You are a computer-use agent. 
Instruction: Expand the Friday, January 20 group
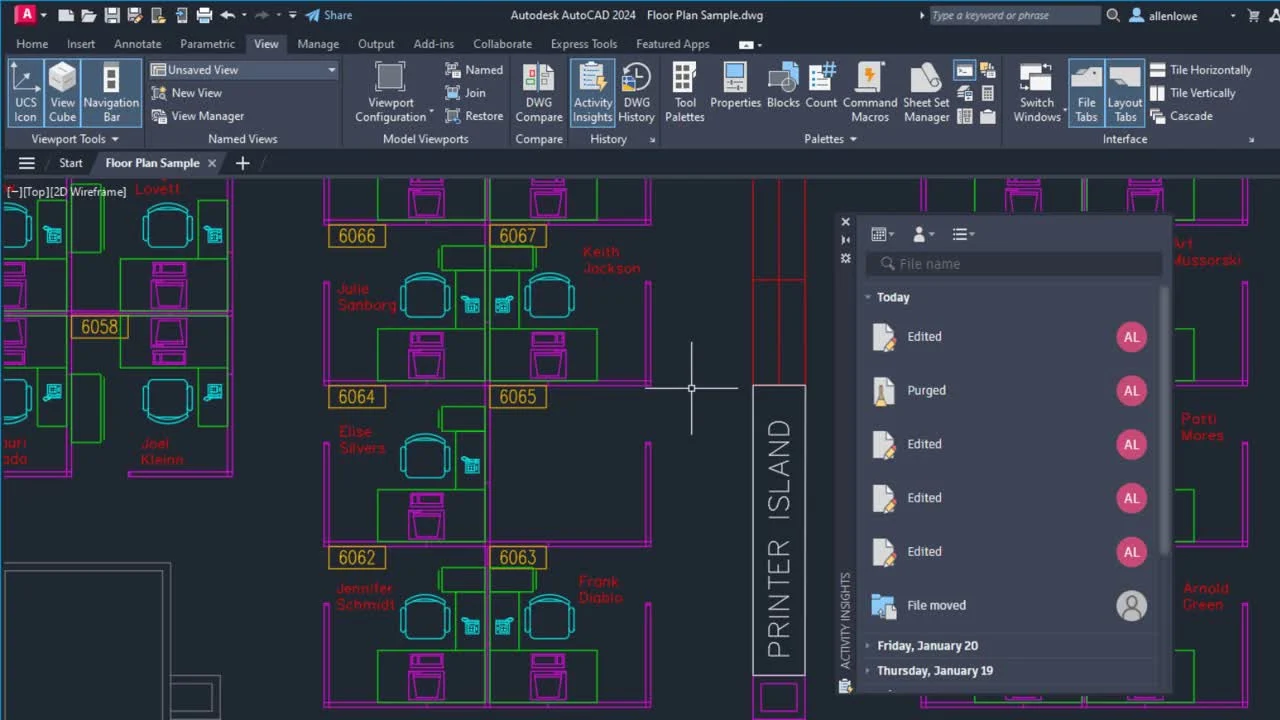927,646
